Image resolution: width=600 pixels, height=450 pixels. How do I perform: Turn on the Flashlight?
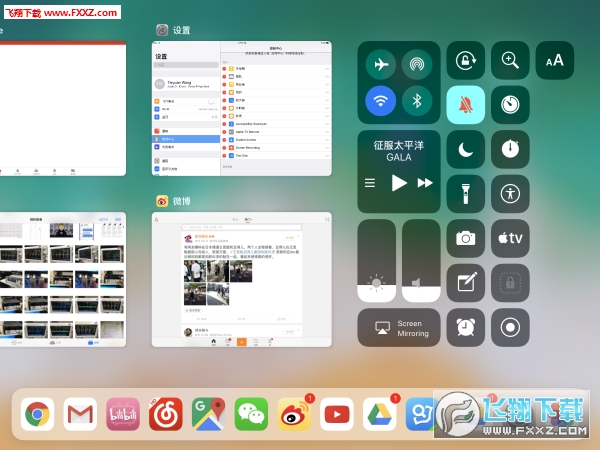click(466, 194)
